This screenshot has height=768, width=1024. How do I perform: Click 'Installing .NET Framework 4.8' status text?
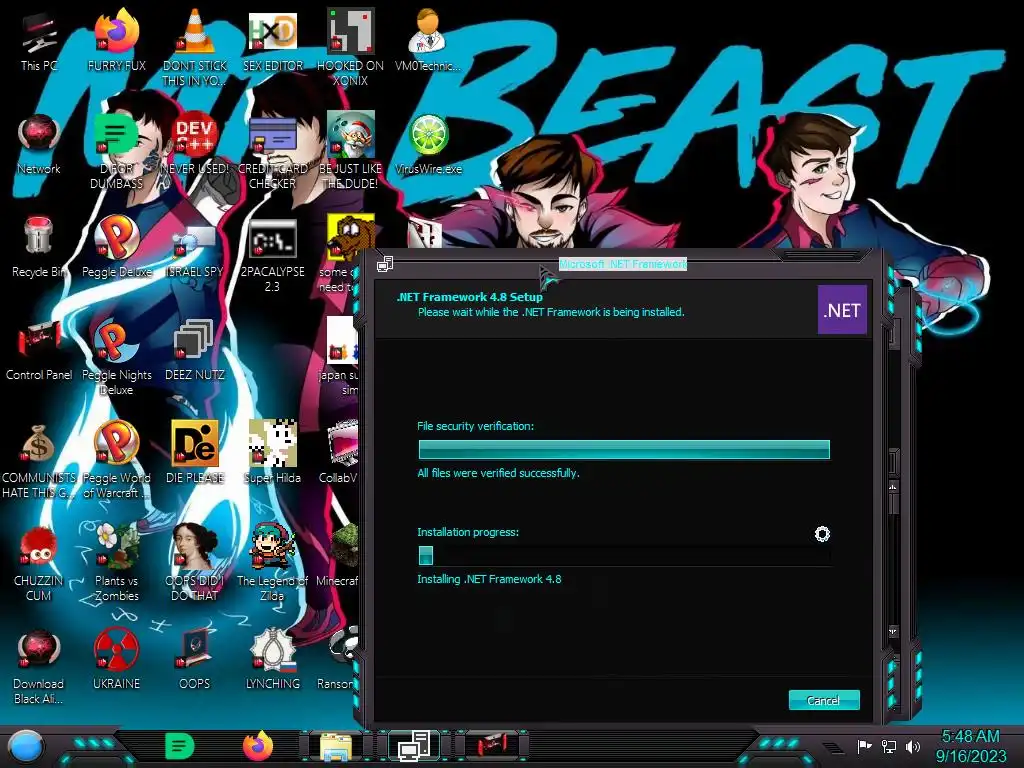point(489,579)
